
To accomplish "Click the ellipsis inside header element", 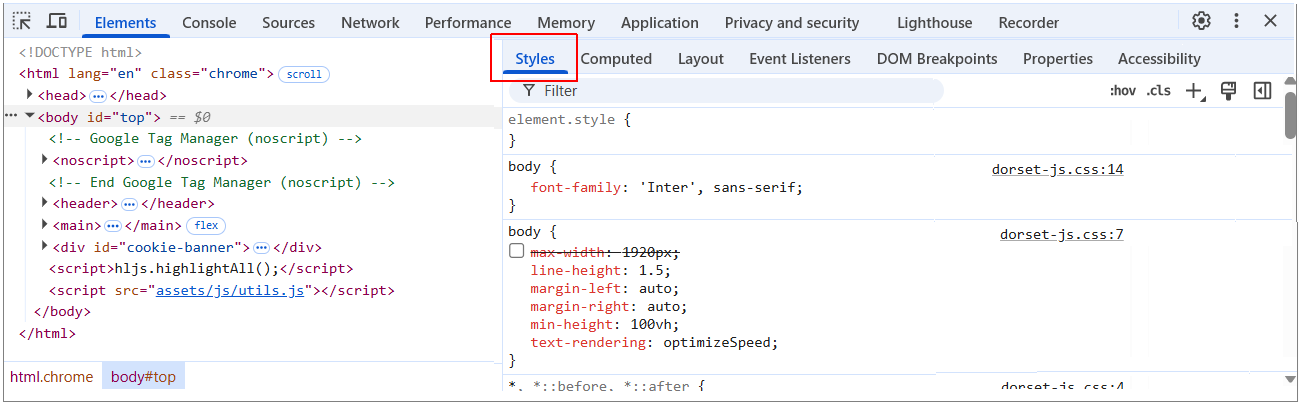I will coord(129,204).
